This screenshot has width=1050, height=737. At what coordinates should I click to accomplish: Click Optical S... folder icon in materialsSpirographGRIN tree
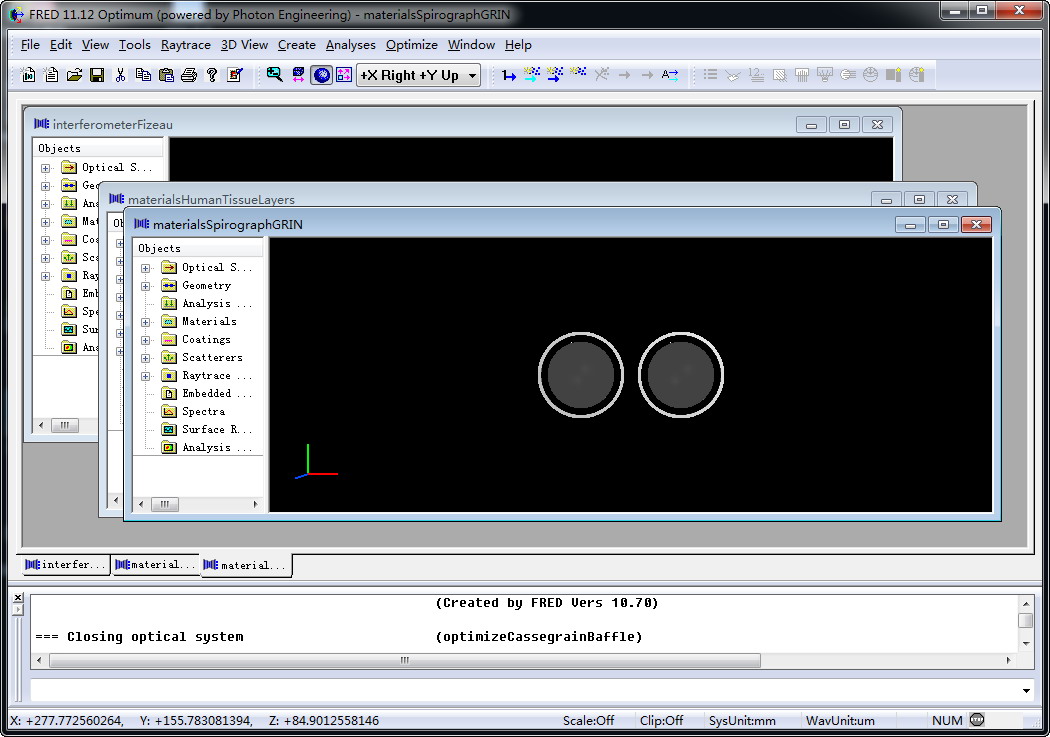pos(169,267)
